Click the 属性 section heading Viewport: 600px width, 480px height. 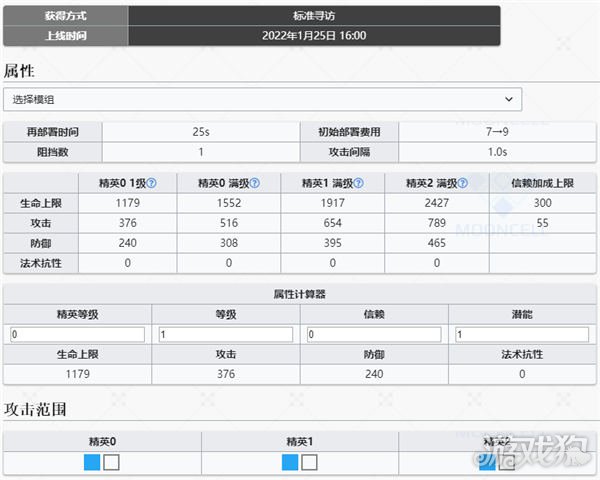coord(19,71)
